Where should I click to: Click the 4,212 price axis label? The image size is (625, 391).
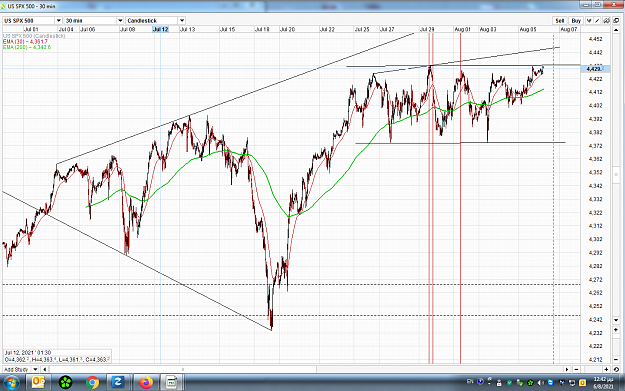pyautogui.click(x=595, y=360)
